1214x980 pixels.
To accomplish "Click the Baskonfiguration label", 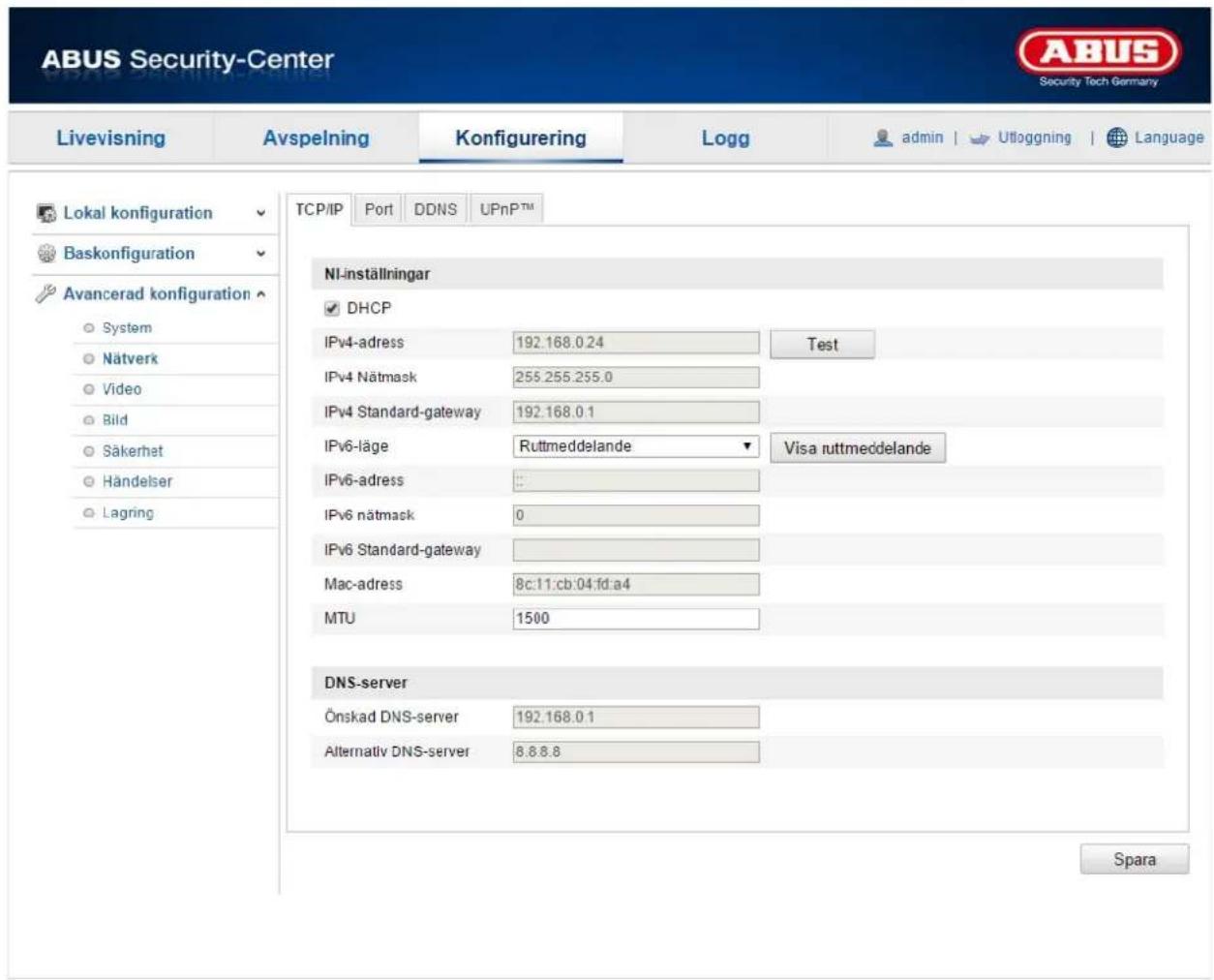I will coord(129,254).
